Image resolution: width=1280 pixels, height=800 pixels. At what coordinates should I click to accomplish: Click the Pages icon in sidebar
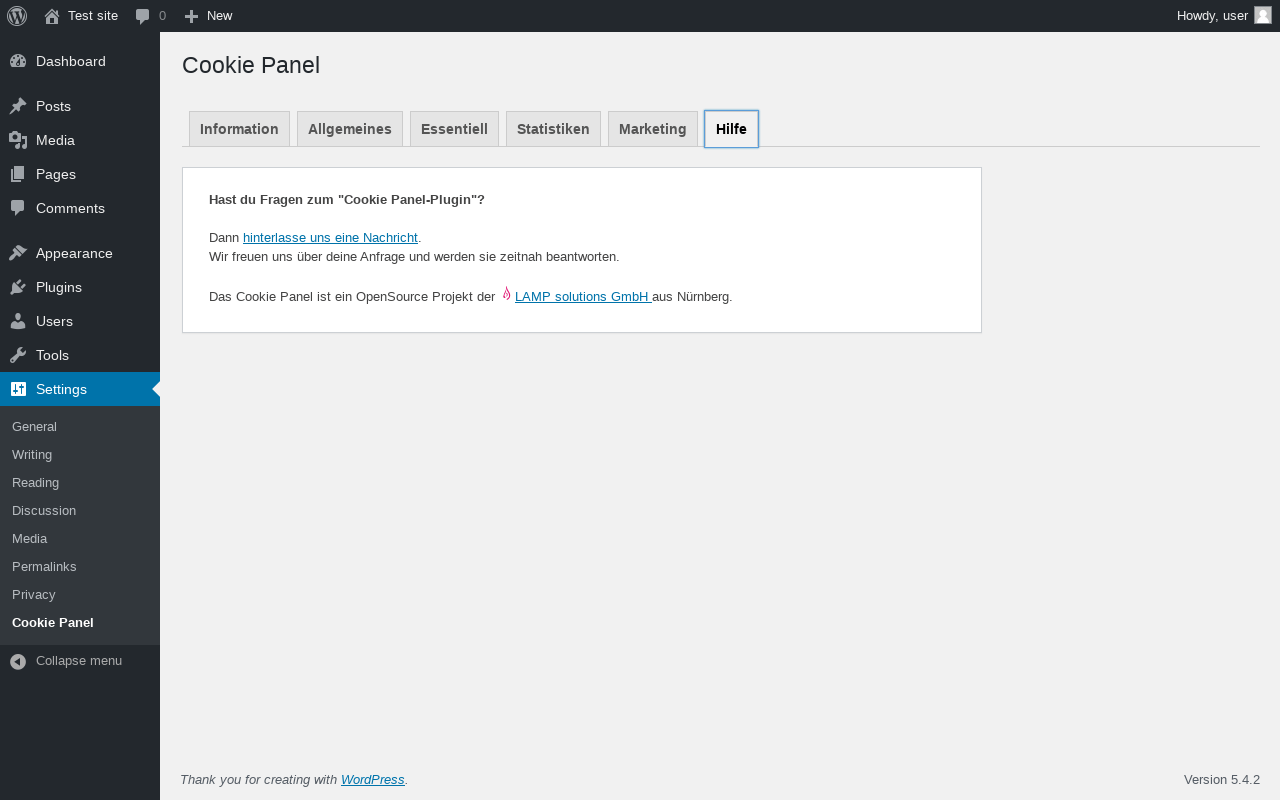point(18,174)
